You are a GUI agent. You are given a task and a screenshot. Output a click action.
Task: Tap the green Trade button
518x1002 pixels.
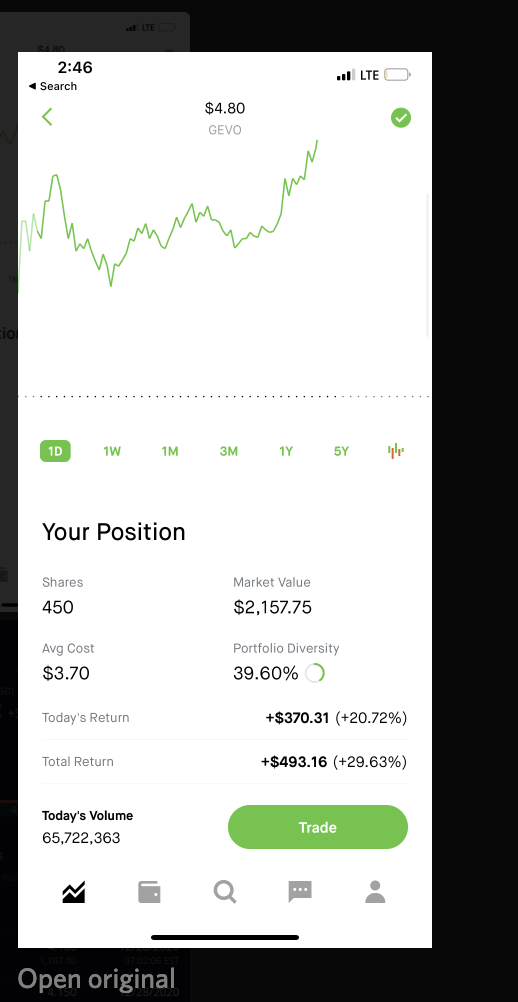(x=317, y=827)
